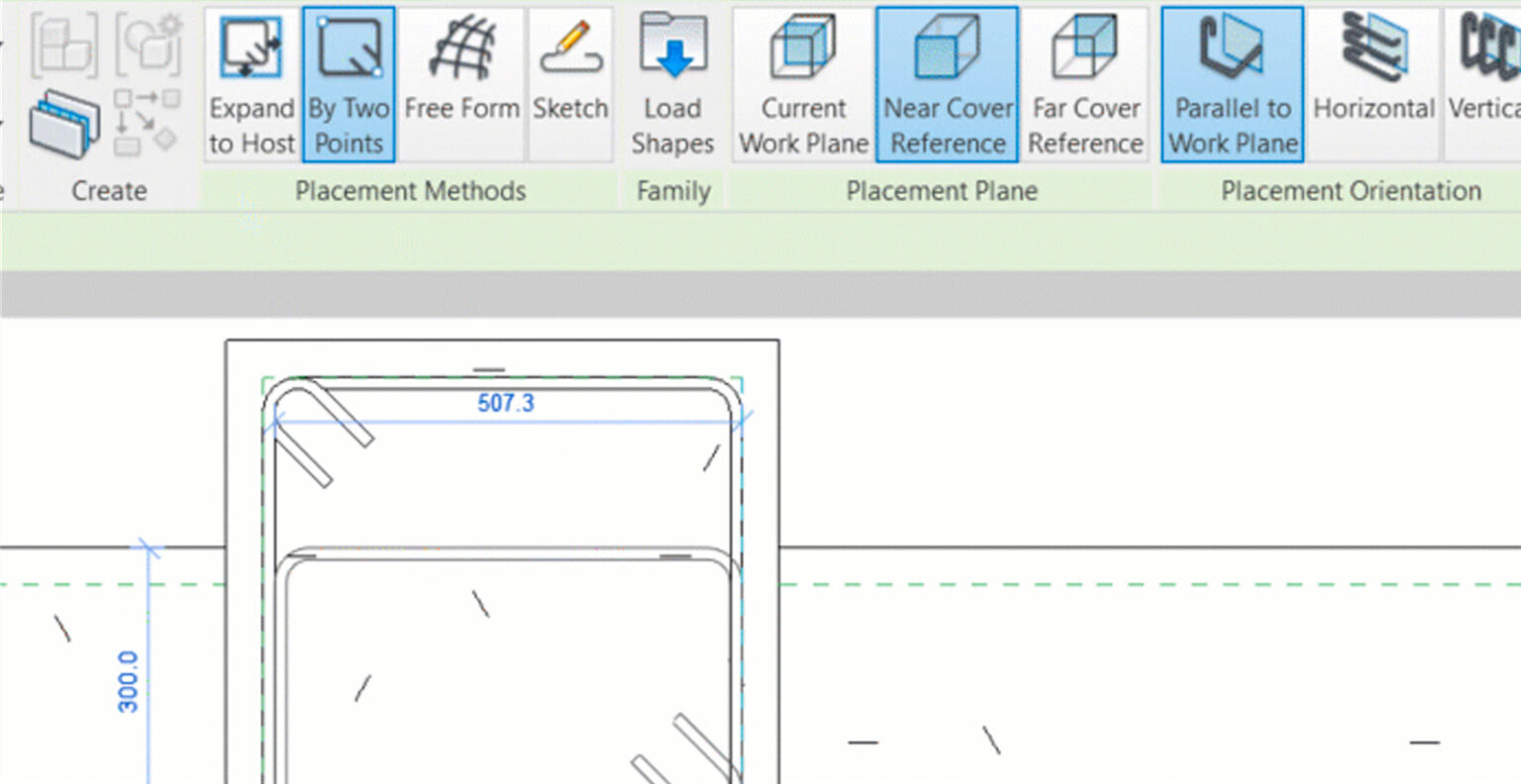
Task: Edit the 300.0 dimension value
Action: tap(129, 679)
